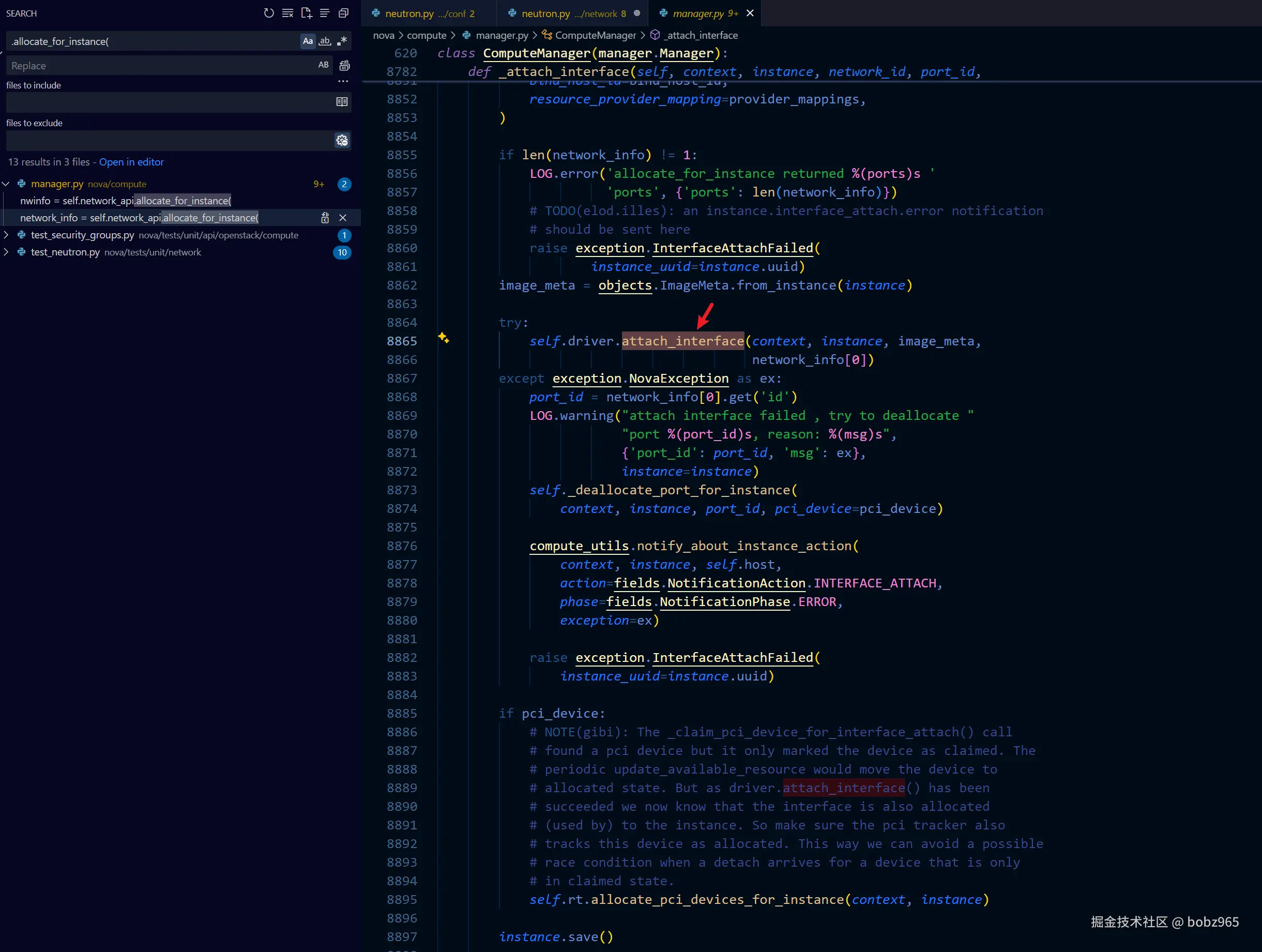
Task: Click ImageMeta.from_instance on line 8862
Action: click(748, 285)
